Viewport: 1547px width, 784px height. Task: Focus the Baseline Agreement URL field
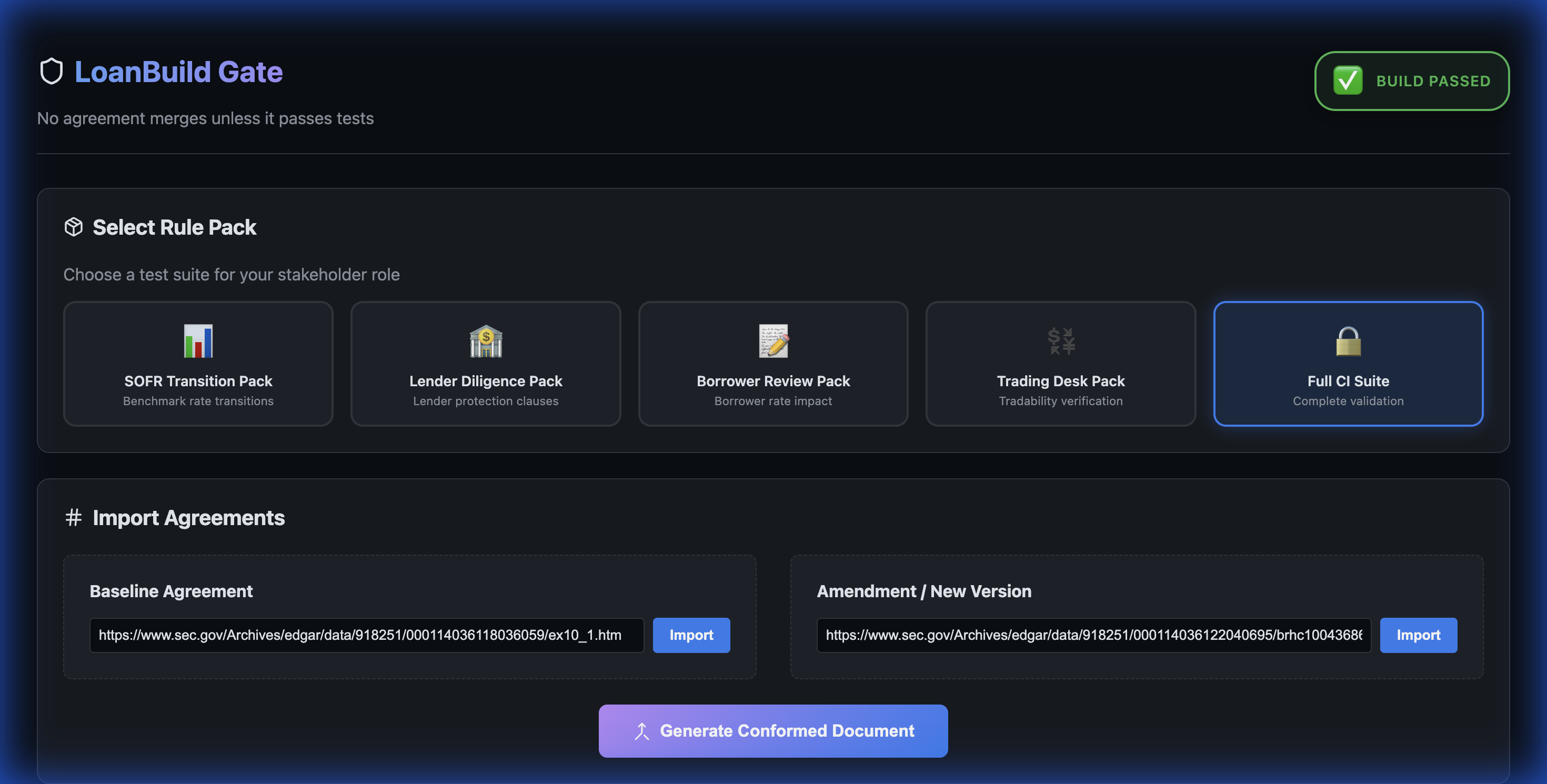(x=366, y=635)
